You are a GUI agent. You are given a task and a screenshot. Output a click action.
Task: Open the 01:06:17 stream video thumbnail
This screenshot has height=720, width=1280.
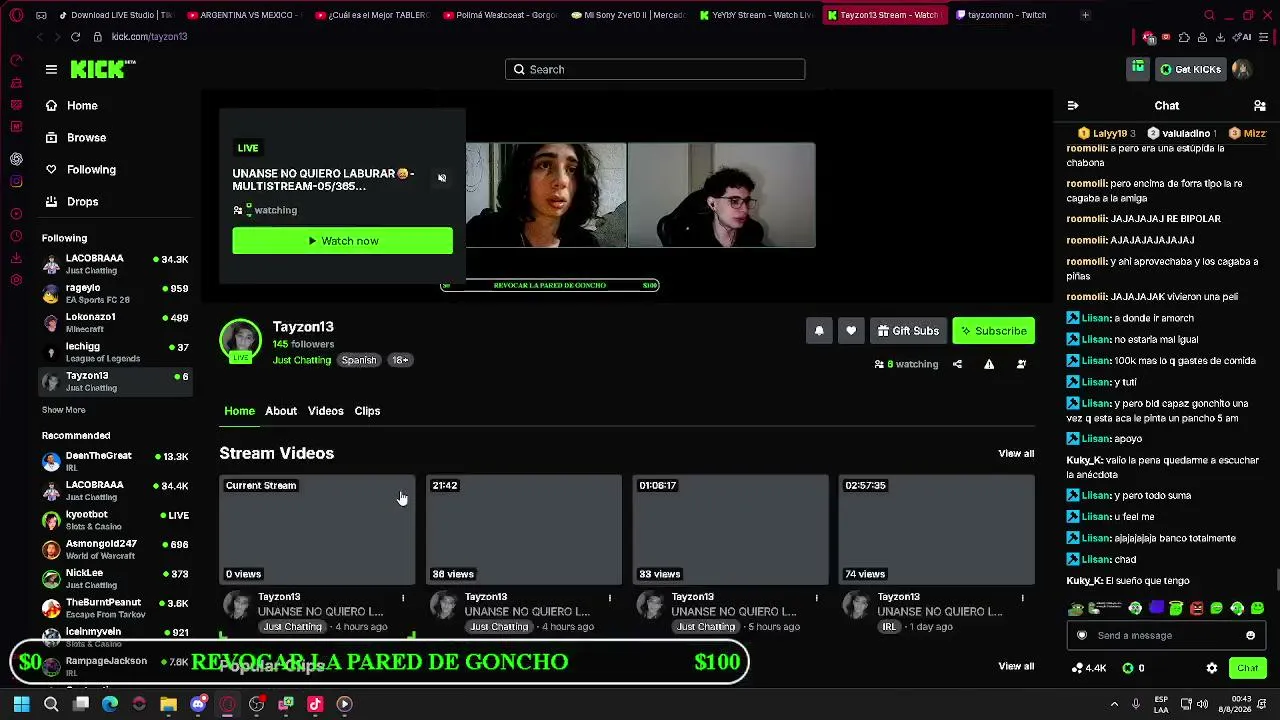(730, 529)
